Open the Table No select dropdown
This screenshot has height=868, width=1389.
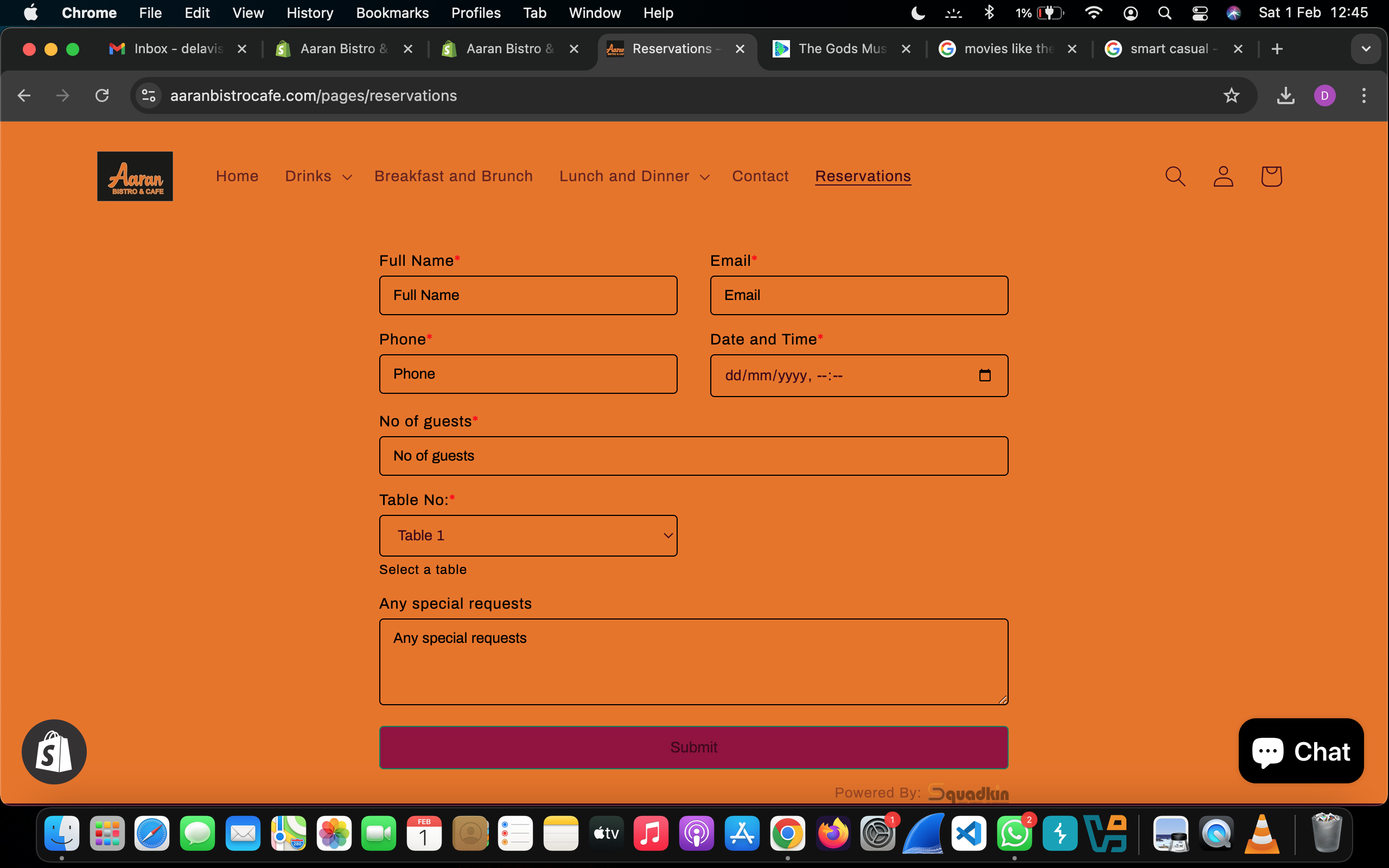click(528, 535)
